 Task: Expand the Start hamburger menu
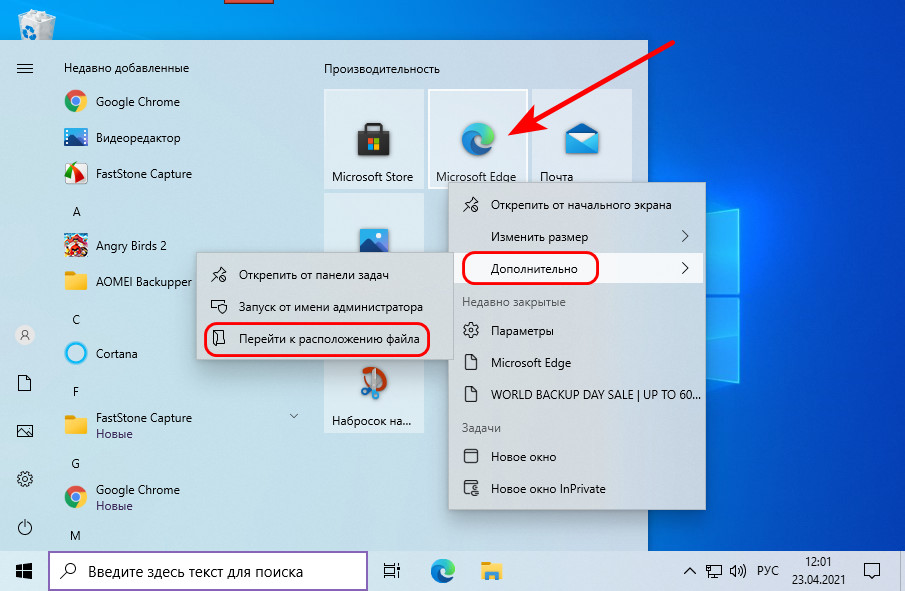[x=25, y=68]
